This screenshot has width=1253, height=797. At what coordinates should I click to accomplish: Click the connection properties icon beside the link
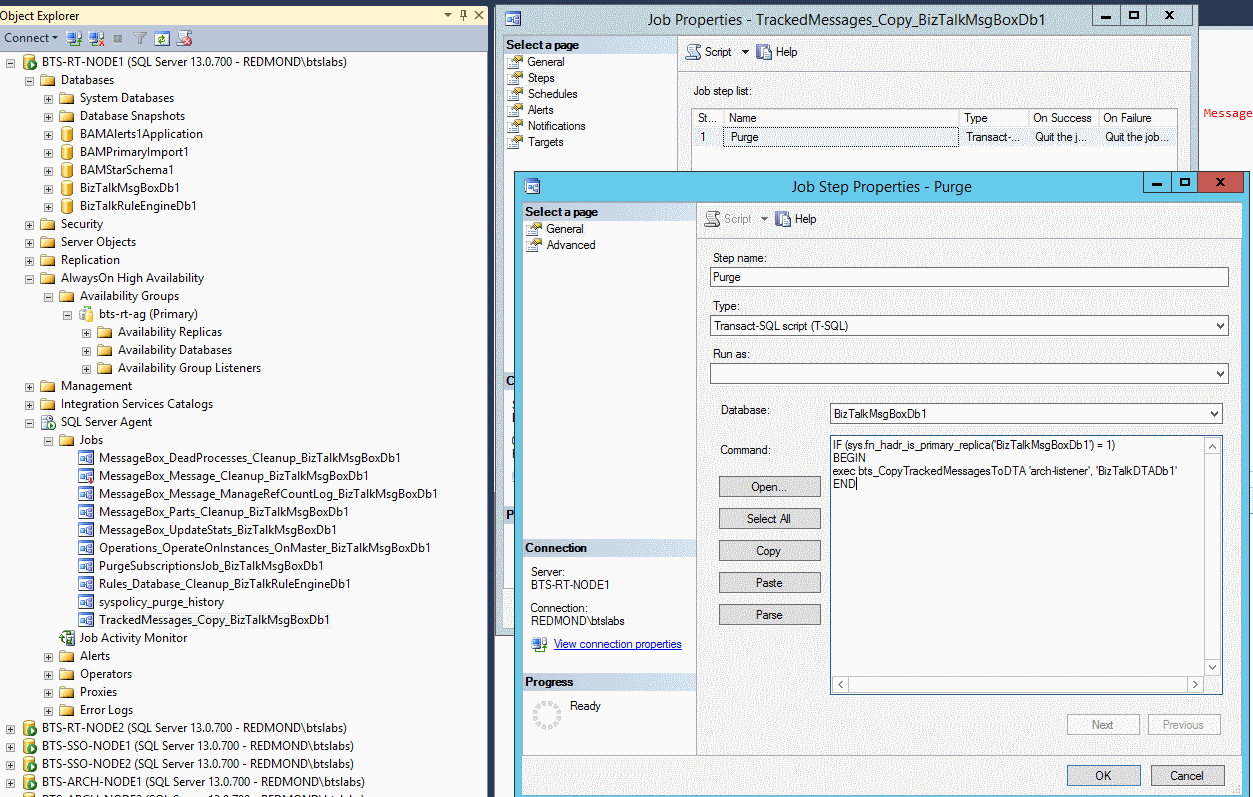[x=540, y=644]
